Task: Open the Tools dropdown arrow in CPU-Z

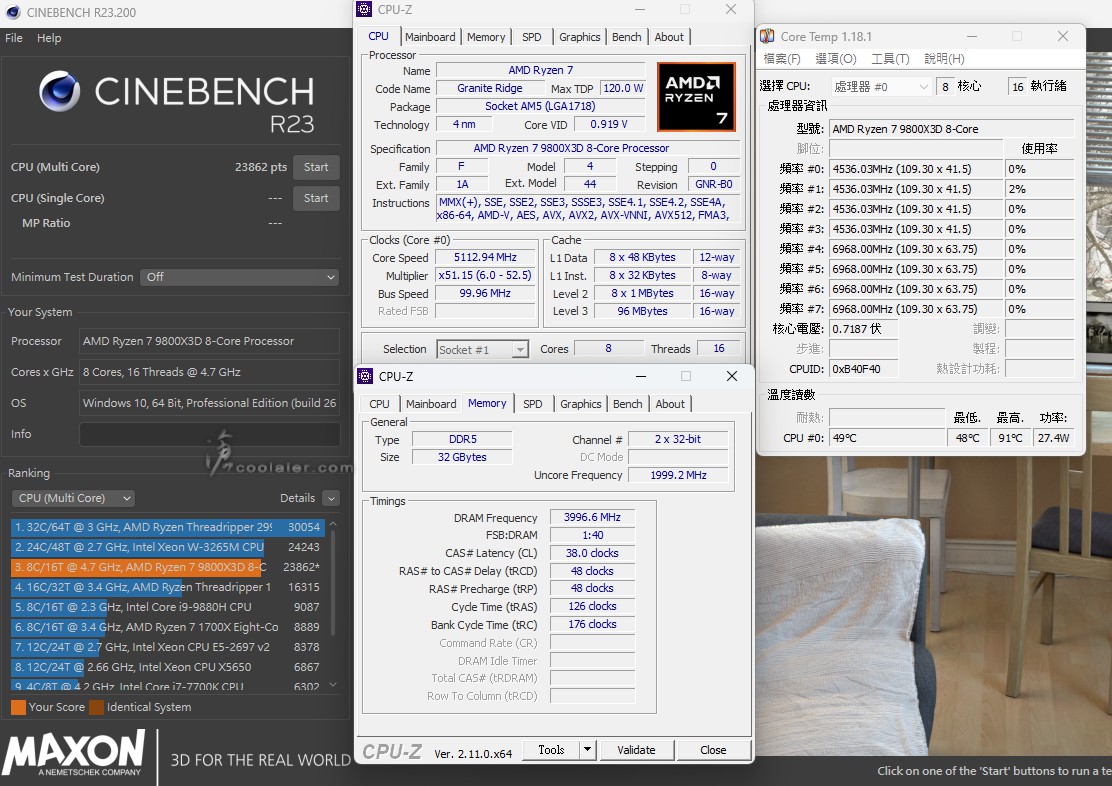Action: click(587, 750)
